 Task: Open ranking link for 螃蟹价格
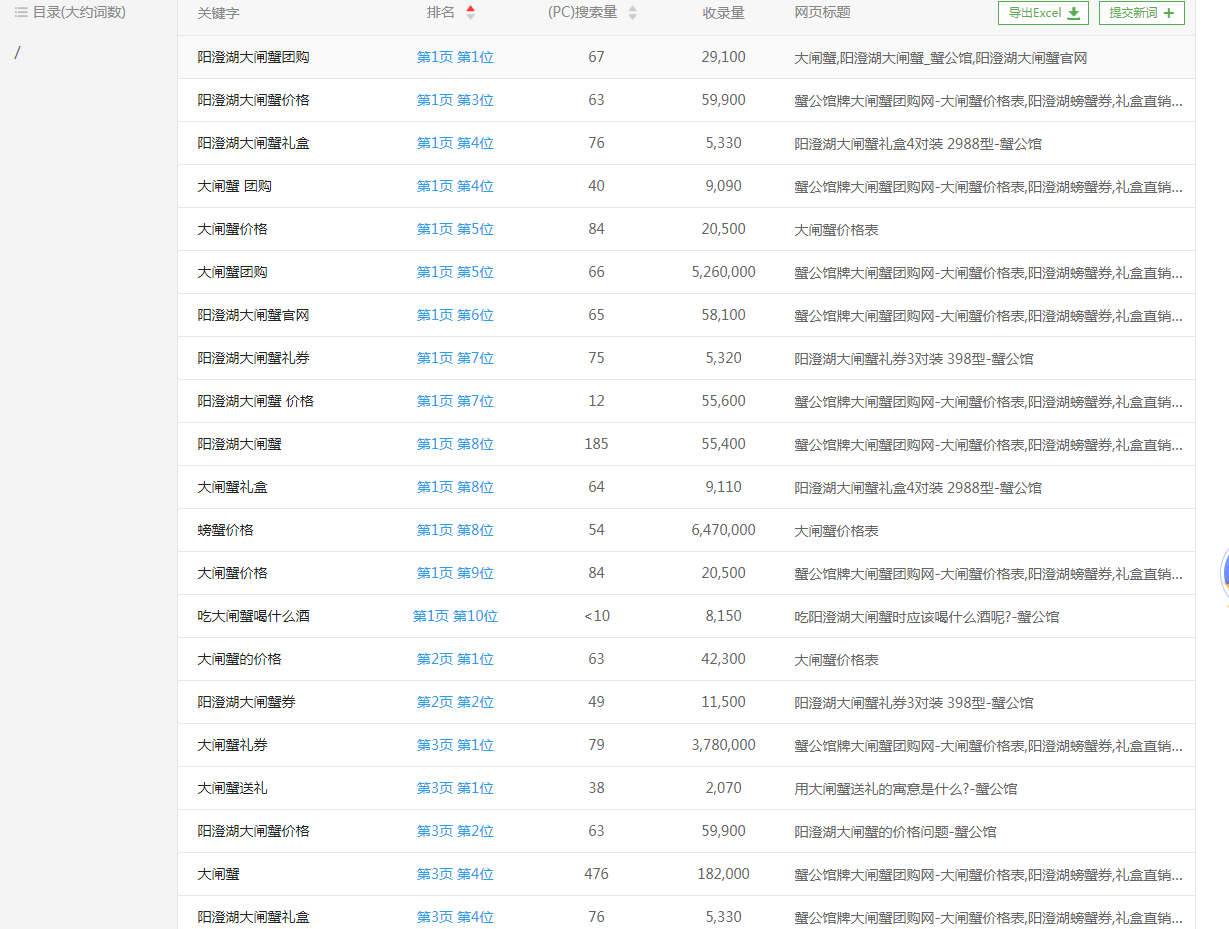point(455,530)
